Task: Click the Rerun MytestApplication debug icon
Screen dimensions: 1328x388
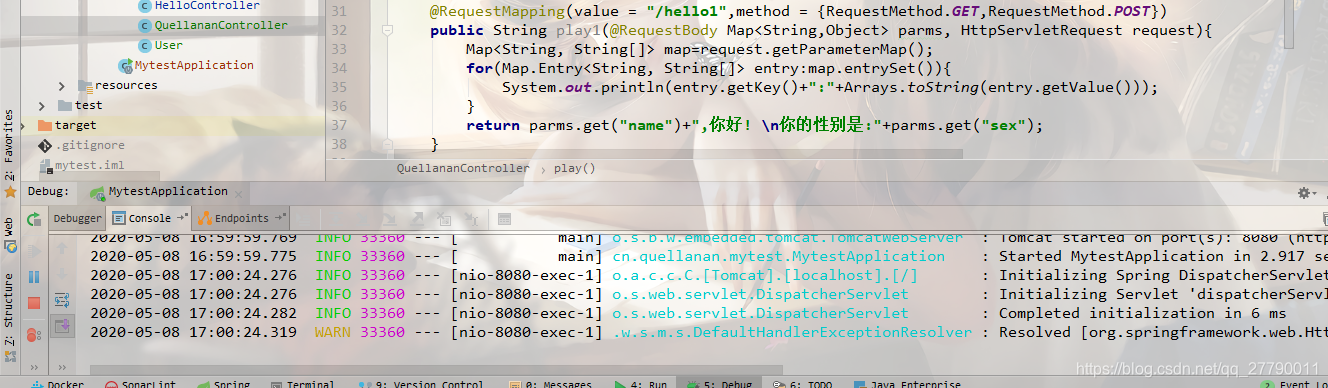Action: tap(34, 218)
